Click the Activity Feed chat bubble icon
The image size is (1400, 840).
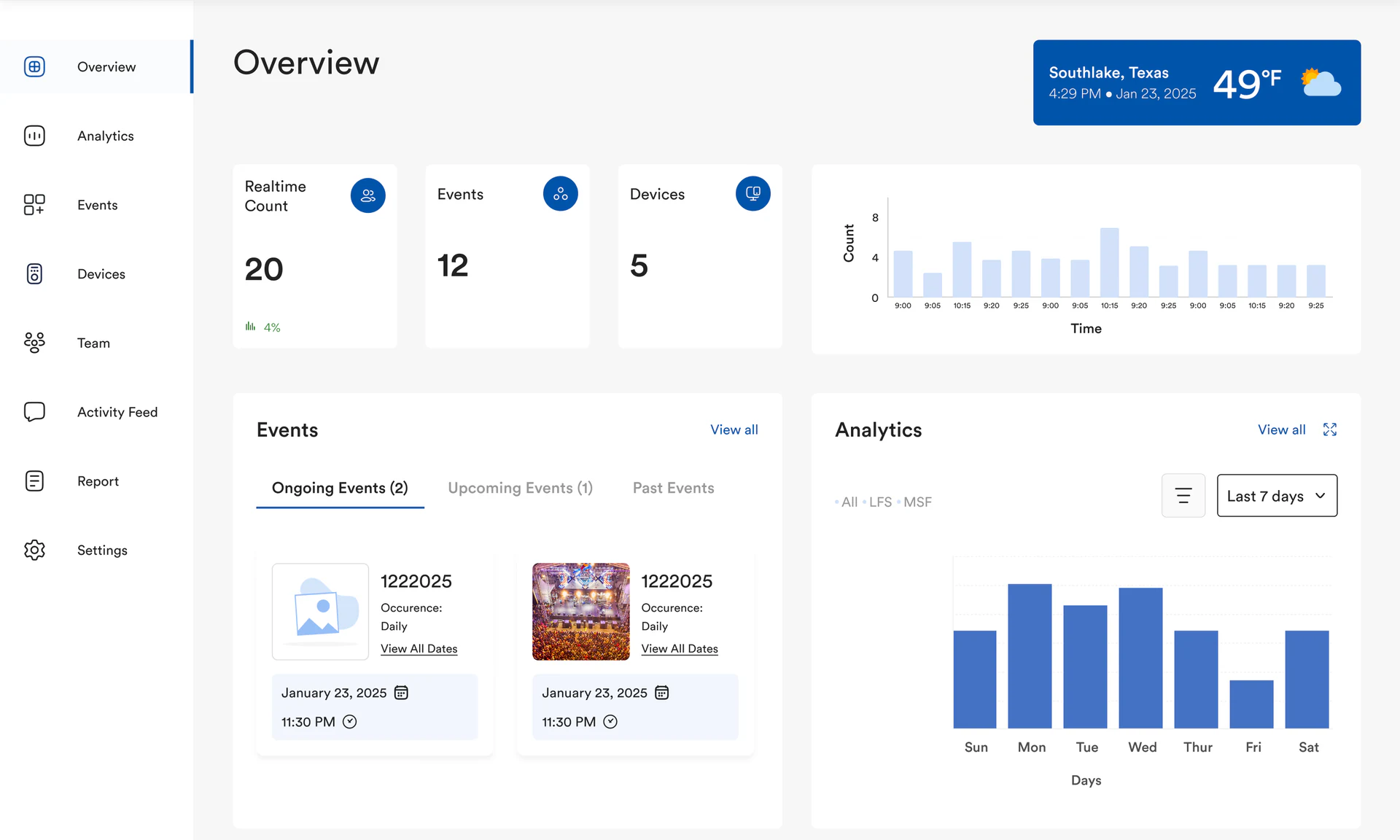pos(34,412)
